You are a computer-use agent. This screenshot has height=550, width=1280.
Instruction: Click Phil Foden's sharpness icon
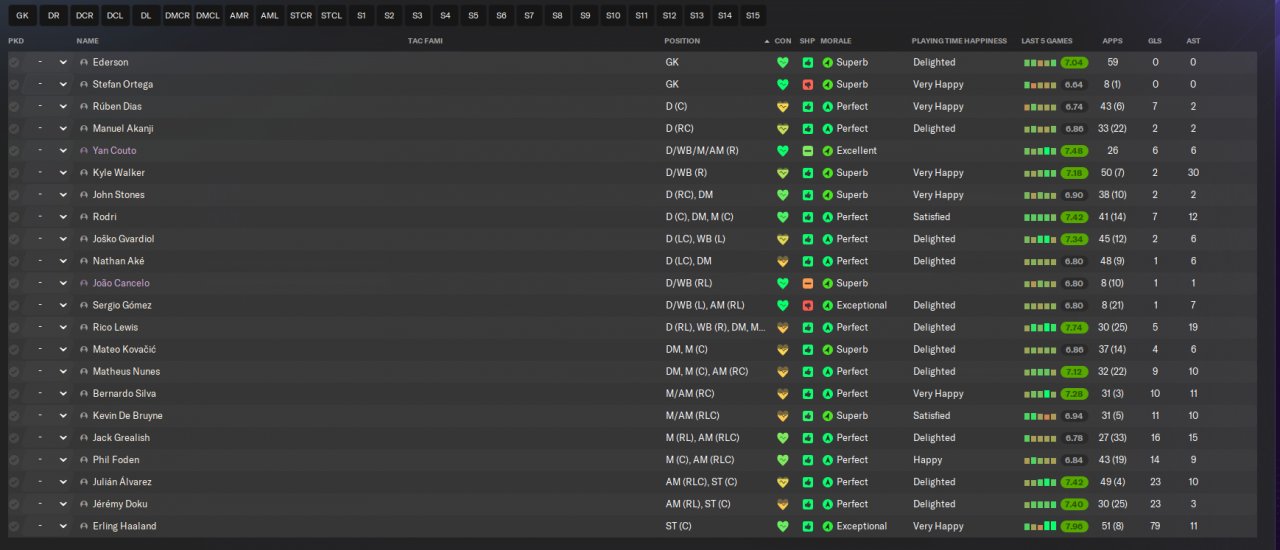tap(808, 460)
